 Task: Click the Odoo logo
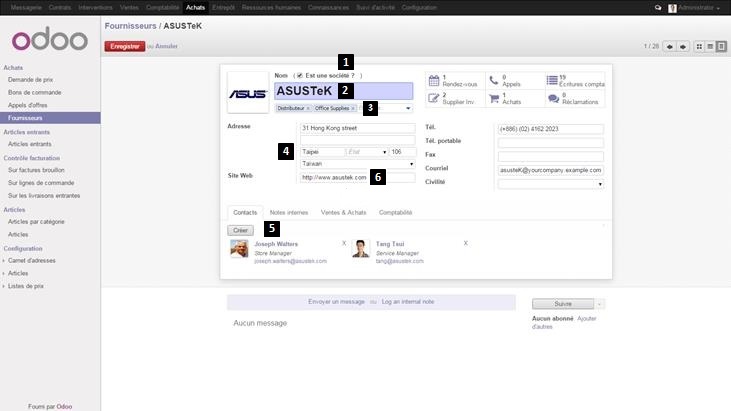point(50,40)
